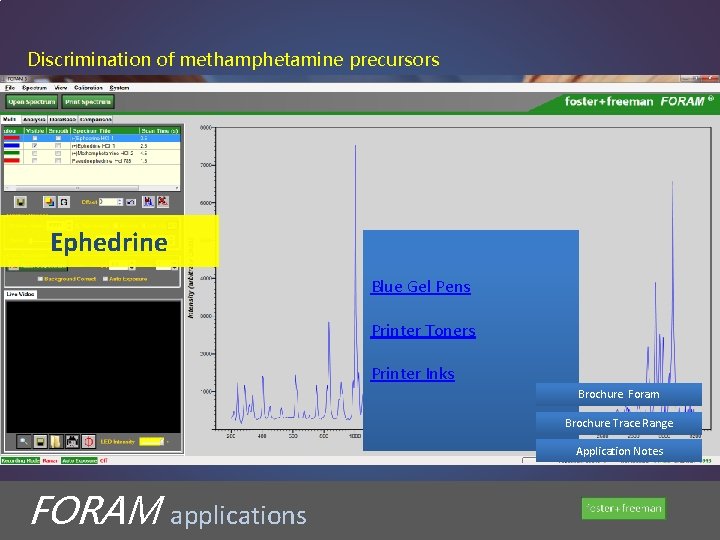The height and width of the screenshot is (540, 720).
Task: Click the overlay spectra squares icon
Action: point(49,202)
